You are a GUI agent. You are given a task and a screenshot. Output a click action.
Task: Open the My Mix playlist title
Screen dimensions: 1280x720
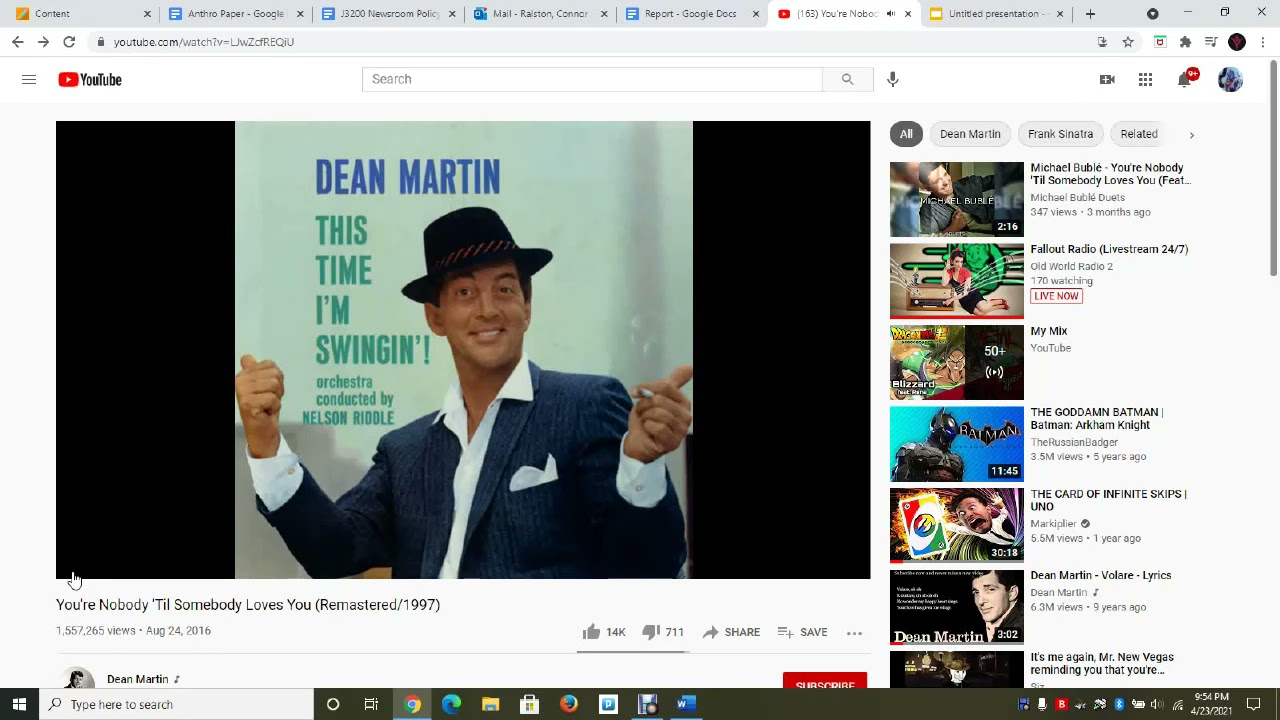(1049, 331)
